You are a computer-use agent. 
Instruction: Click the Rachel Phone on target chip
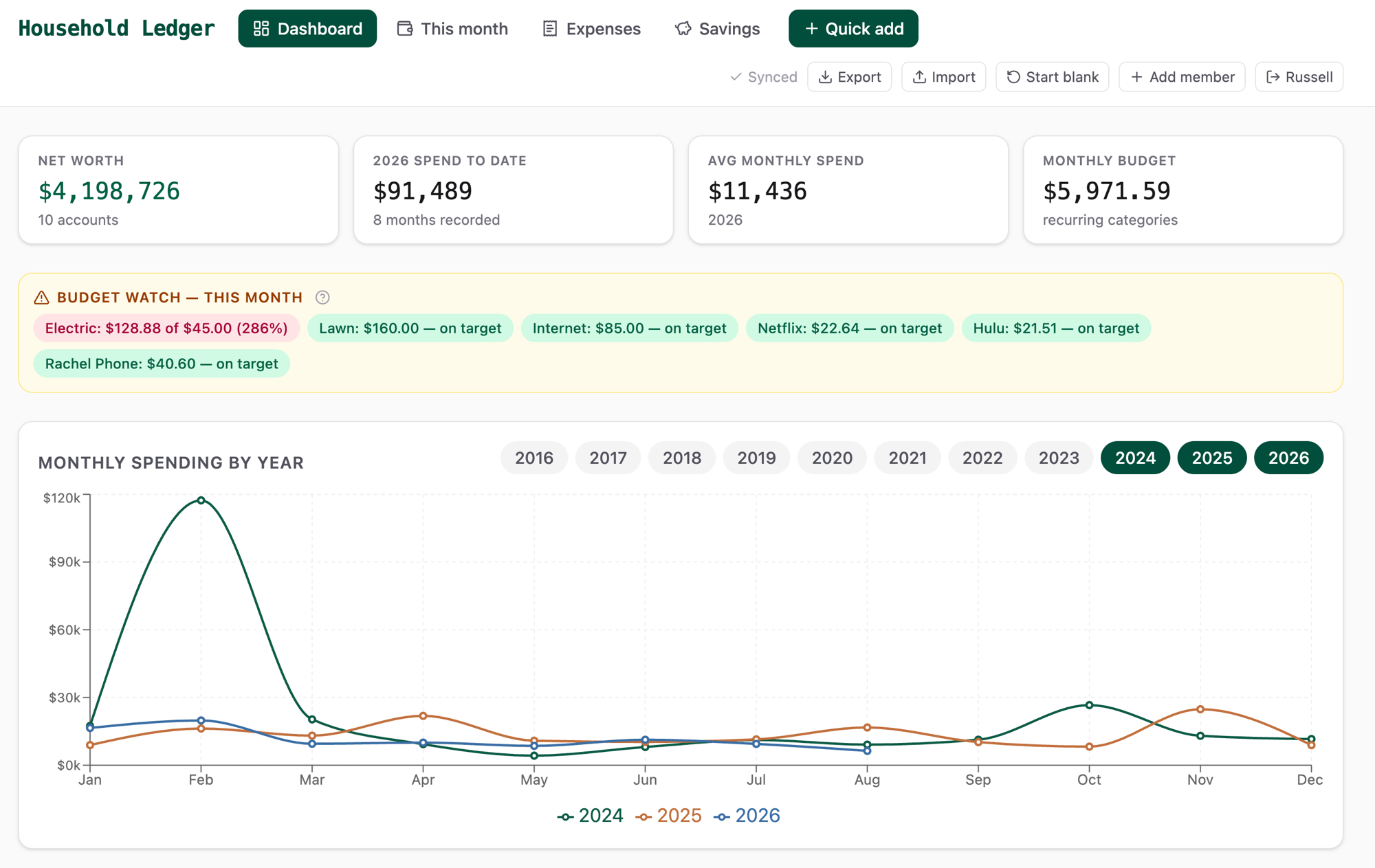(162, 364)
